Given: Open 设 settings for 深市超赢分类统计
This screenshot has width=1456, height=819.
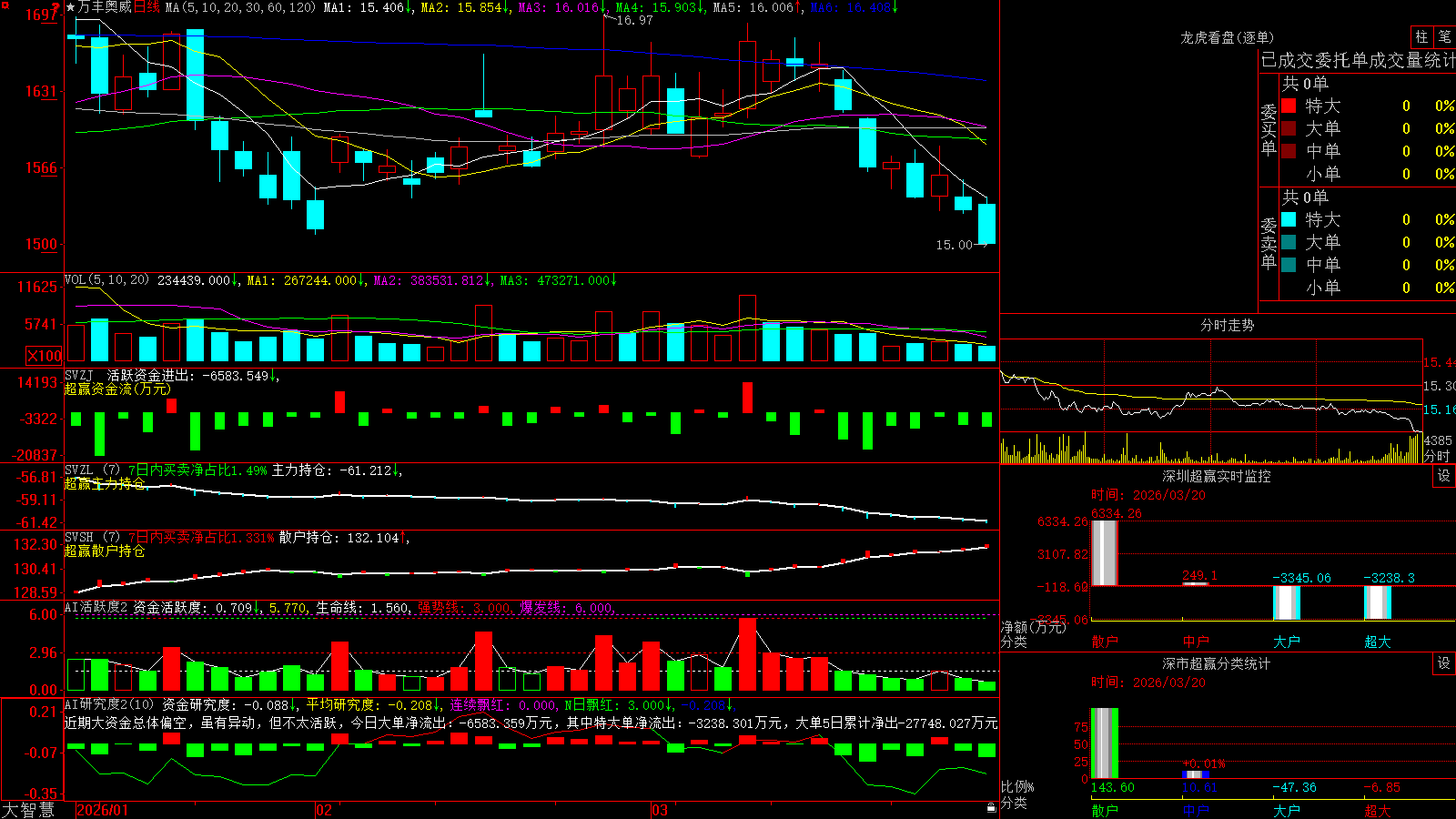Looking at the screenshot, I should point(1444,663).
